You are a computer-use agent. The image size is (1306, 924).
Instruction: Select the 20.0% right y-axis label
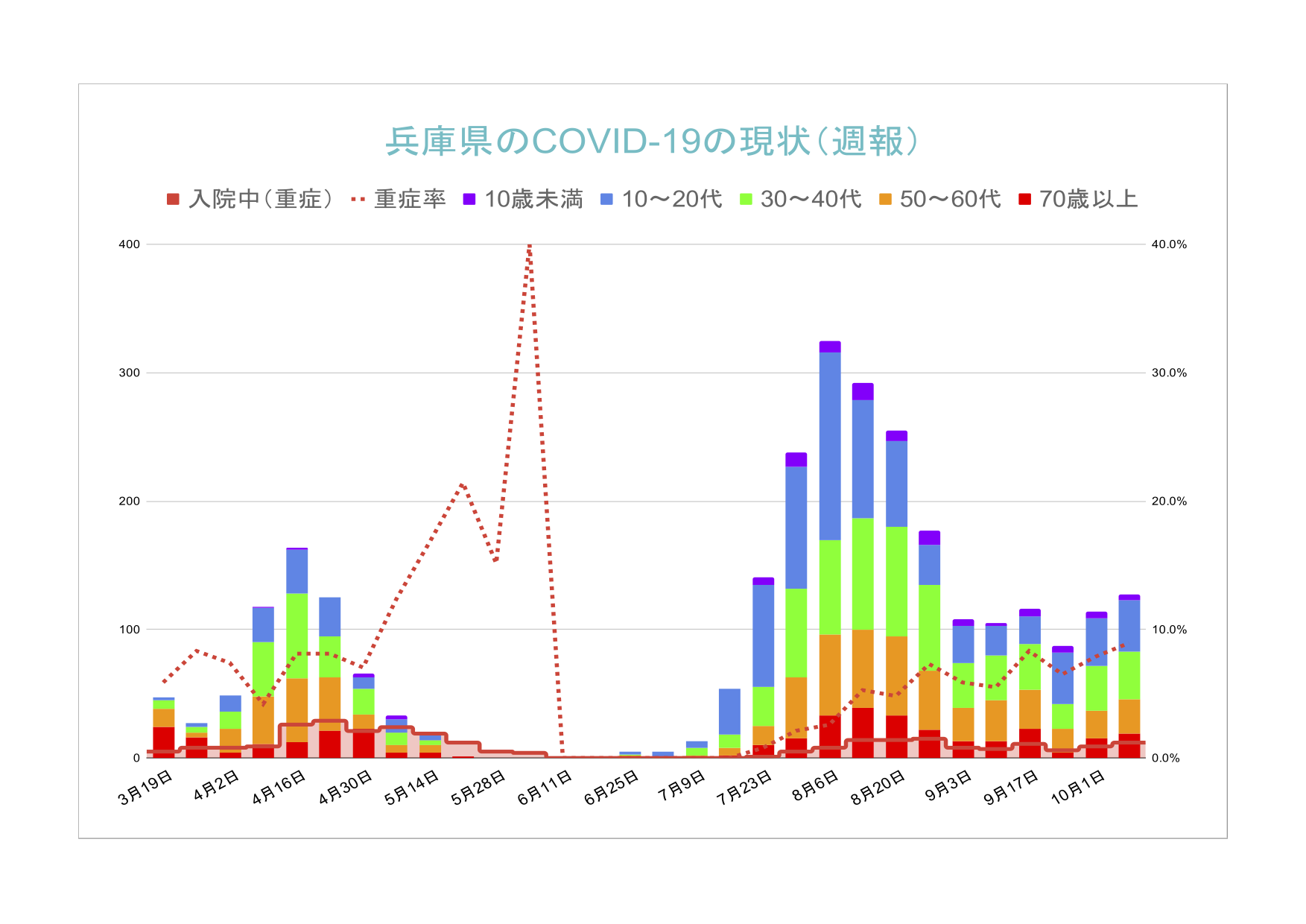tap(1169, 501)
